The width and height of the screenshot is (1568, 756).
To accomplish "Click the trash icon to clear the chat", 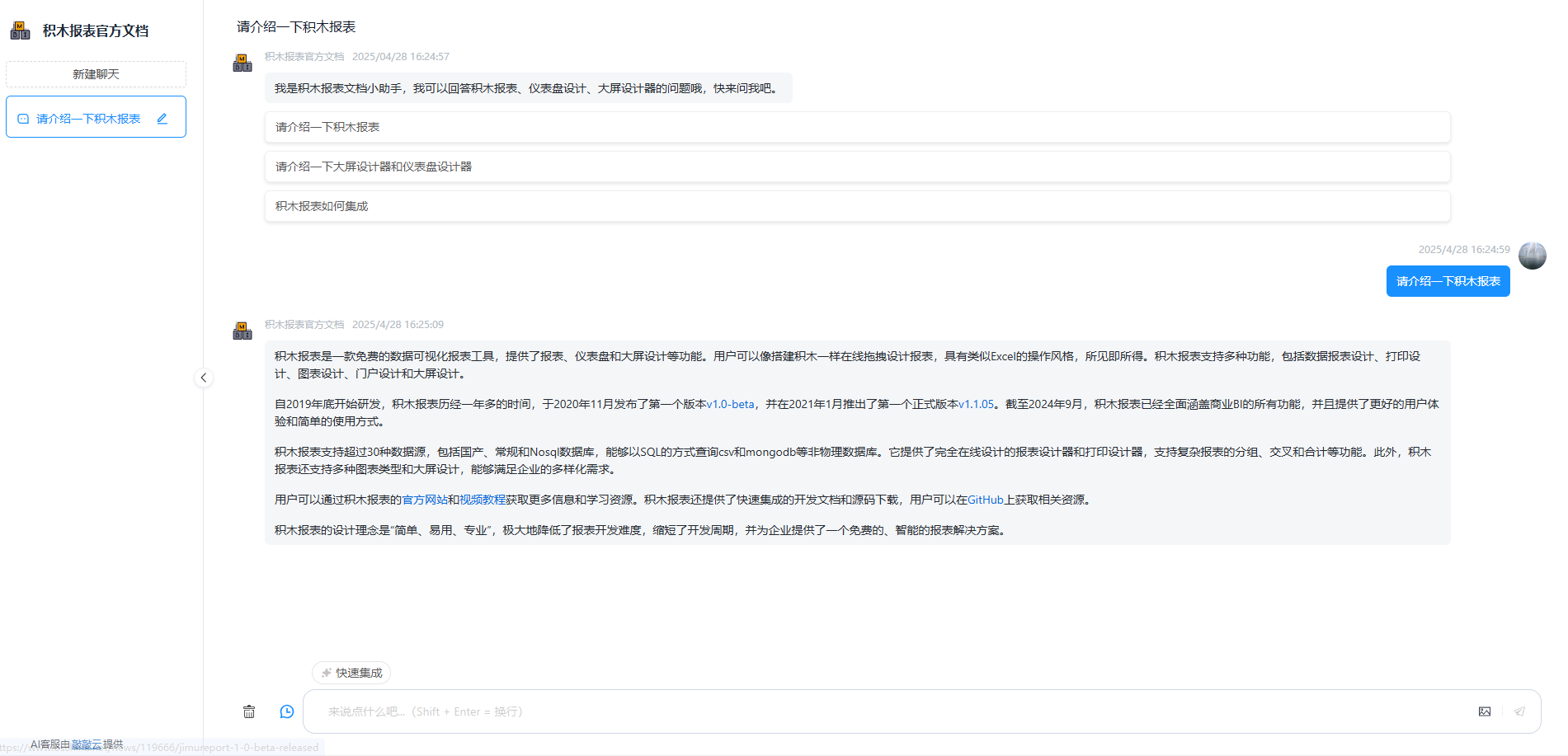I will [249, 711].
